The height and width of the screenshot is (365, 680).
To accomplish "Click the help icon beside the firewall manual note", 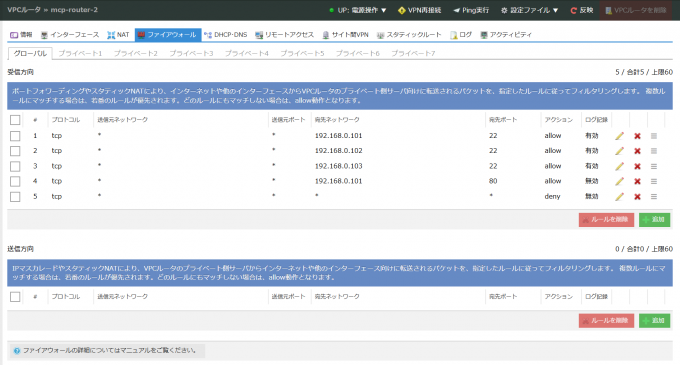I will coord(17,351).
